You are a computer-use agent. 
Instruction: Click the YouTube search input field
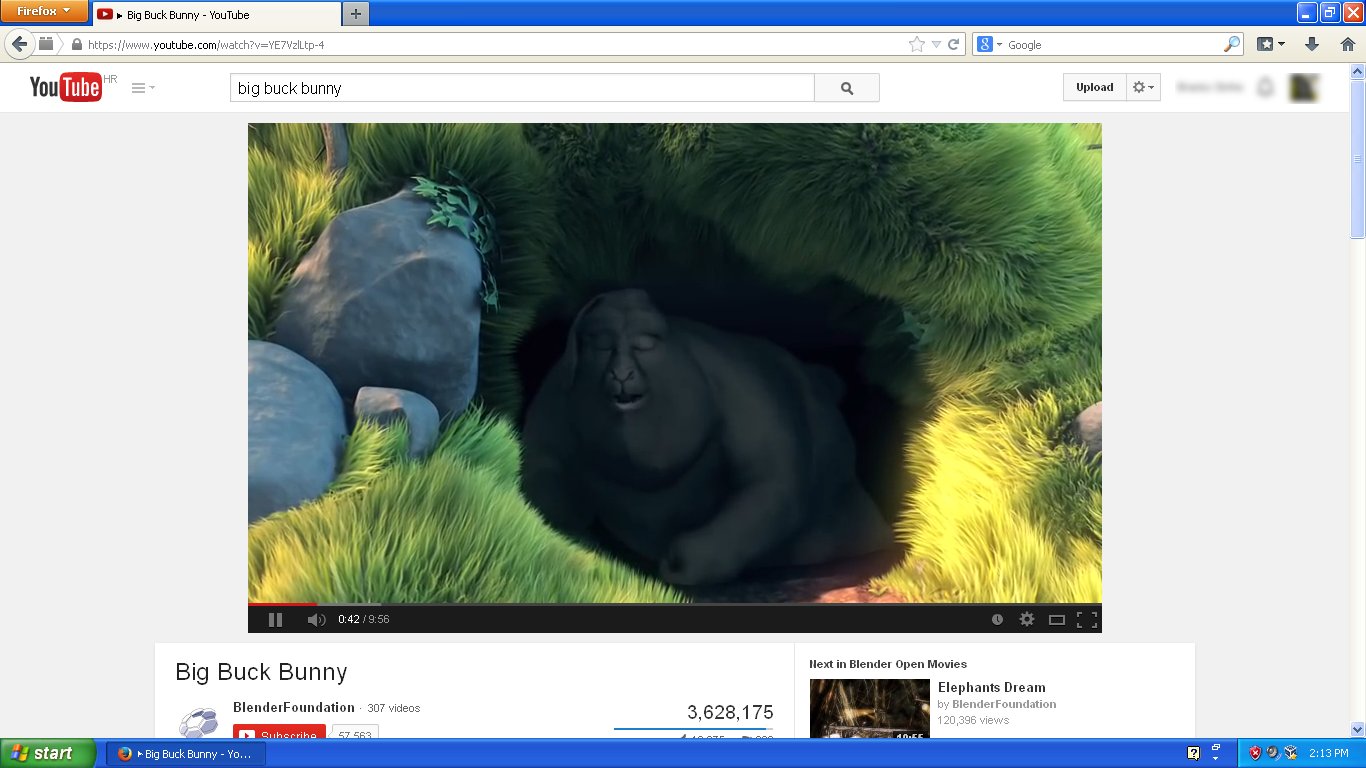tap(522, 88)
